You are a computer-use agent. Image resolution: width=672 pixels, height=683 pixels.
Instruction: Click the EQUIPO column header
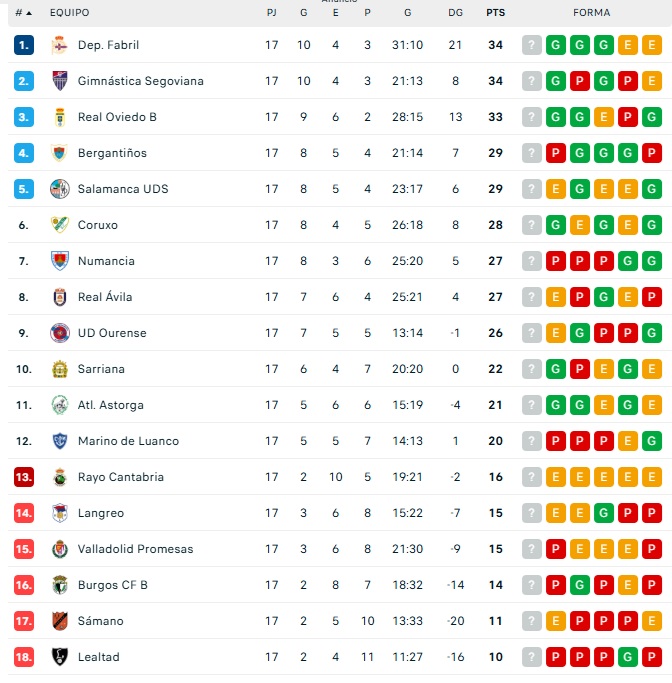click(69, 13)
